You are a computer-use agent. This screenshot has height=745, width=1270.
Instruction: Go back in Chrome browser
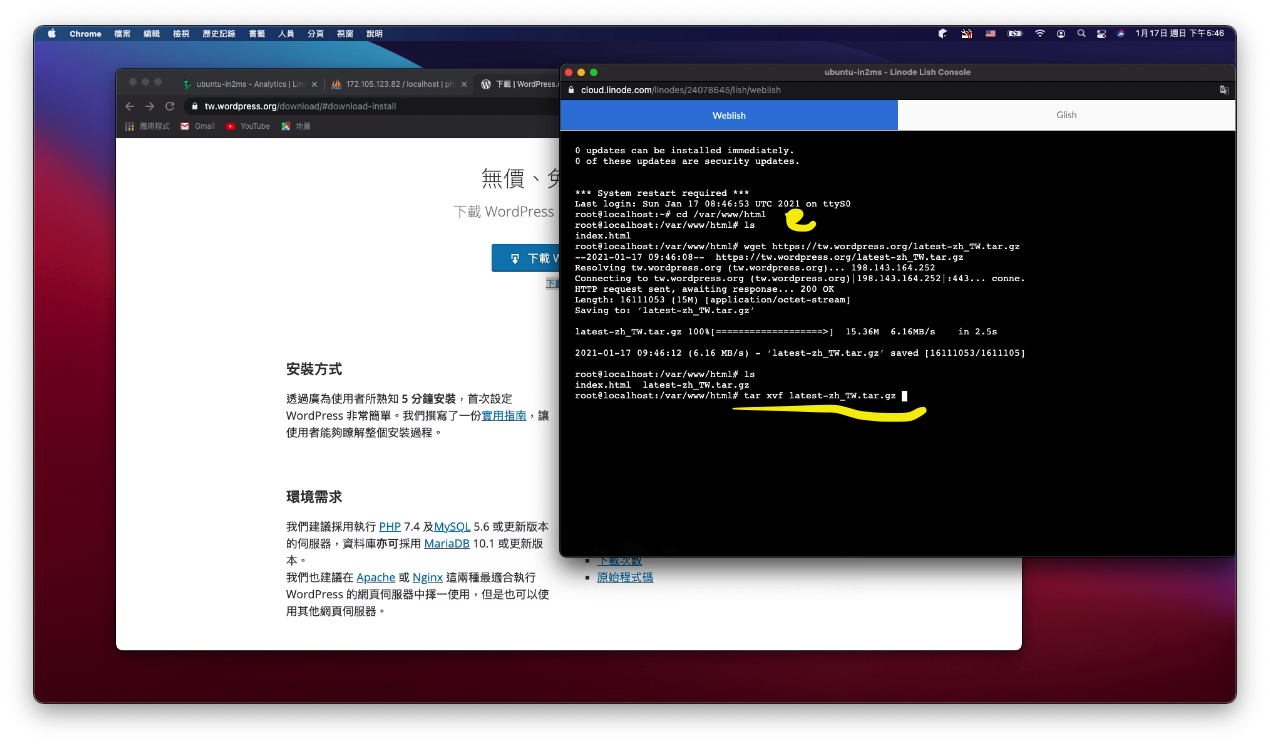click(x=129, y=106)
